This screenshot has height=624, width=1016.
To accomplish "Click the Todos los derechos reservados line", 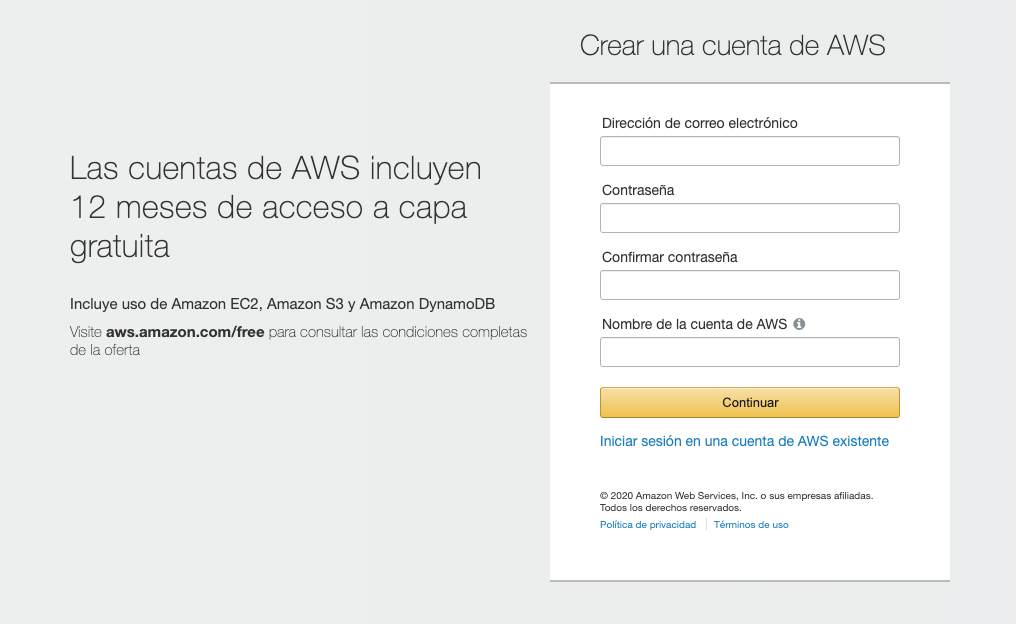I will (656, 508).
